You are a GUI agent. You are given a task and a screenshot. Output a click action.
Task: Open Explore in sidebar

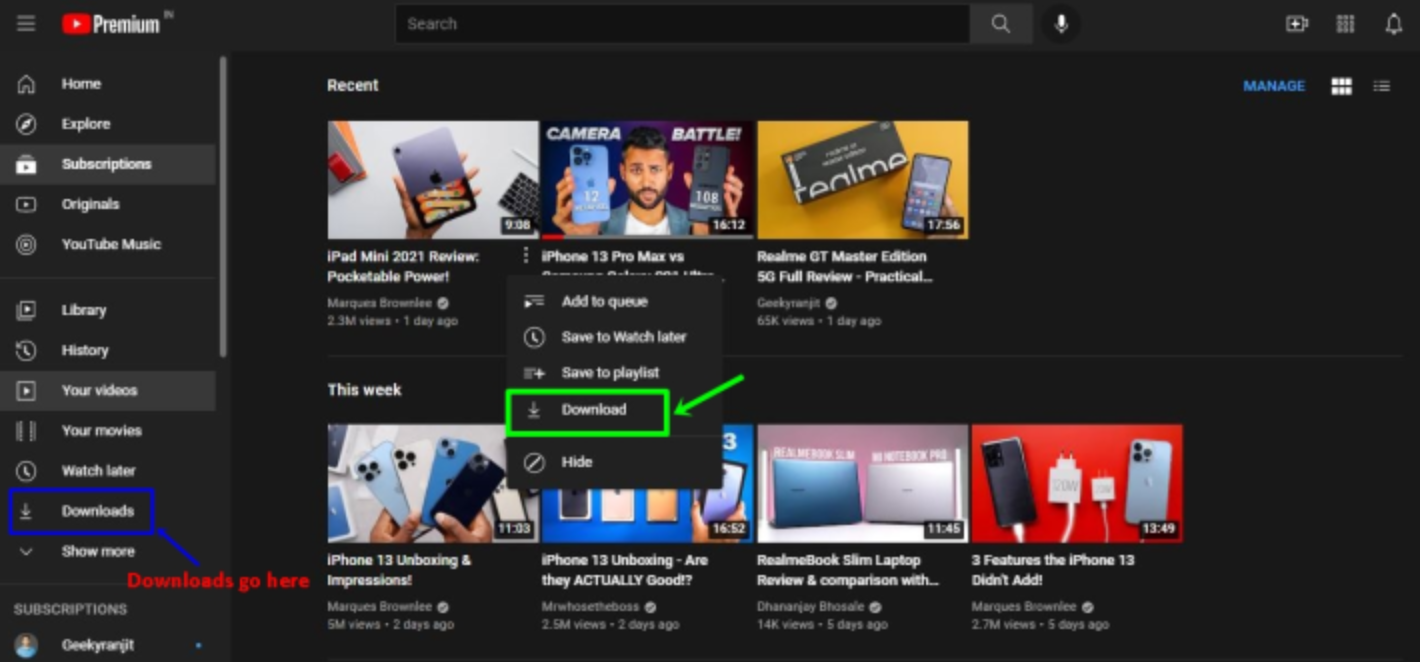[x=108, y=124]
